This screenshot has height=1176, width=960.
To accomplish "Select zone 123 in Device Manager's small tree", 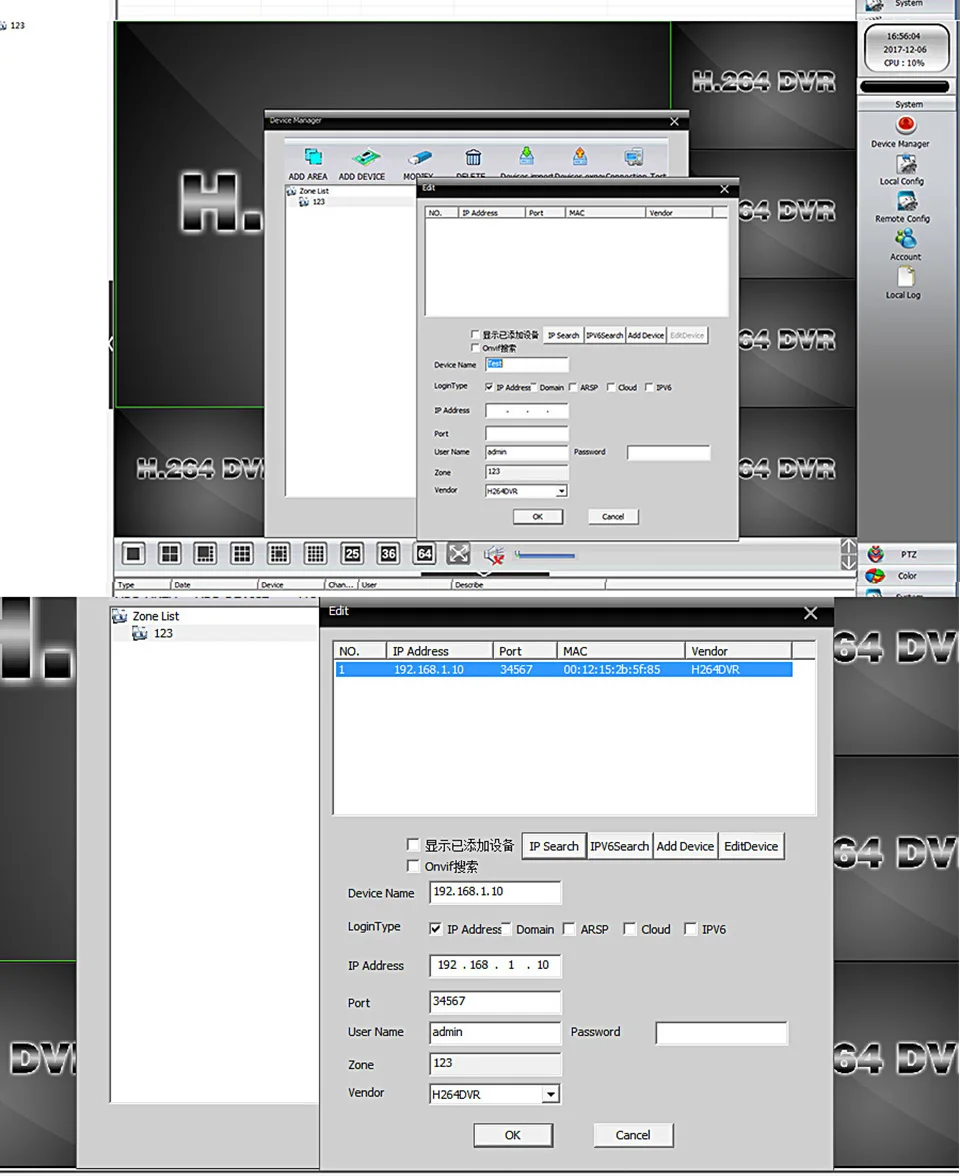I will 318,202.
